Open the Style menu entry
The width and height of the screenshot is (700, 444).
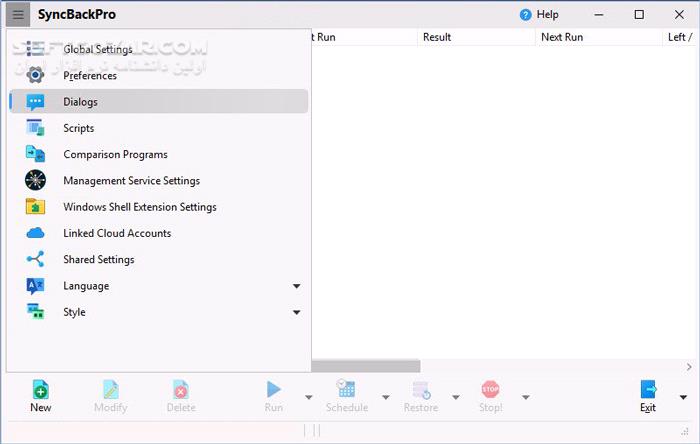click(158, 312)
